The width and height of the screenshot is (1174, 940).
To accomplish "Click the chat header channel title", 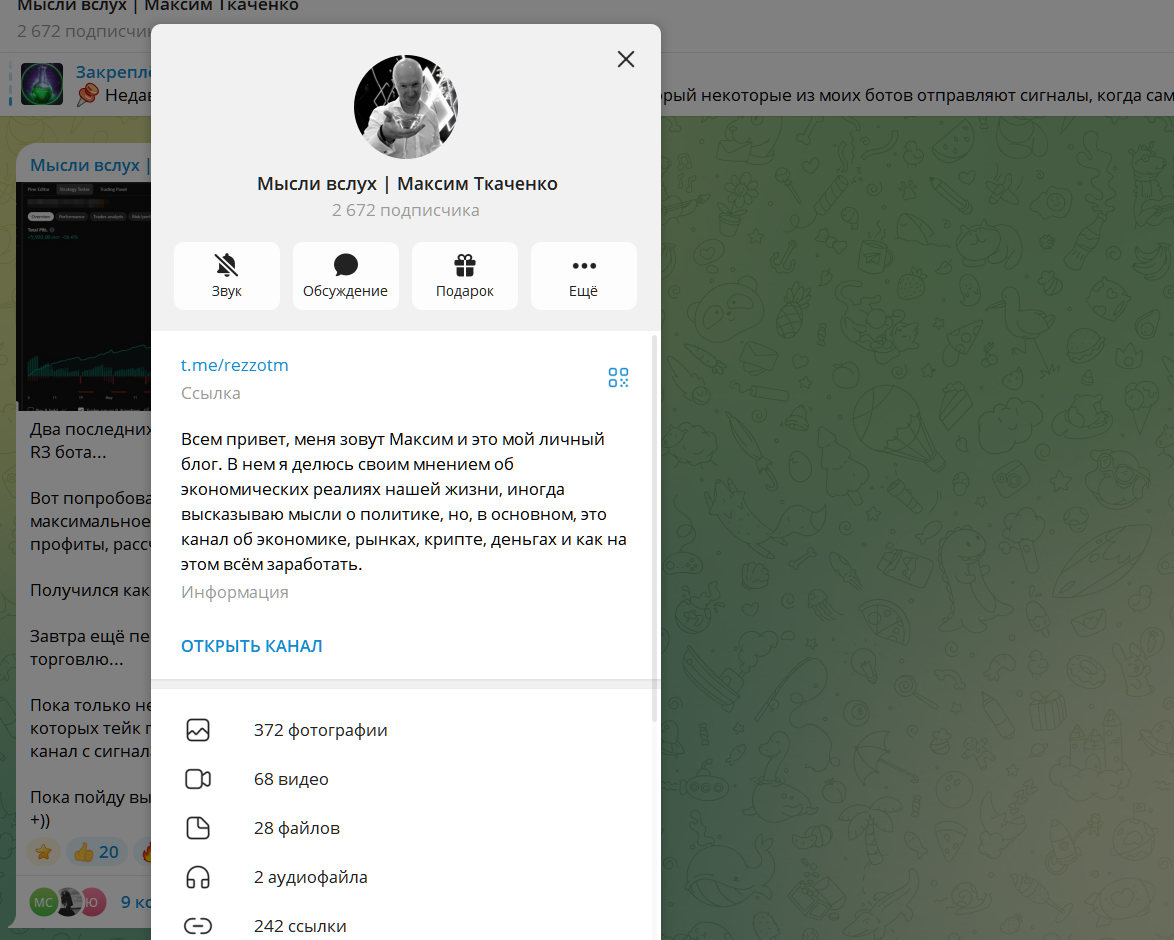I will click(157, 6).
